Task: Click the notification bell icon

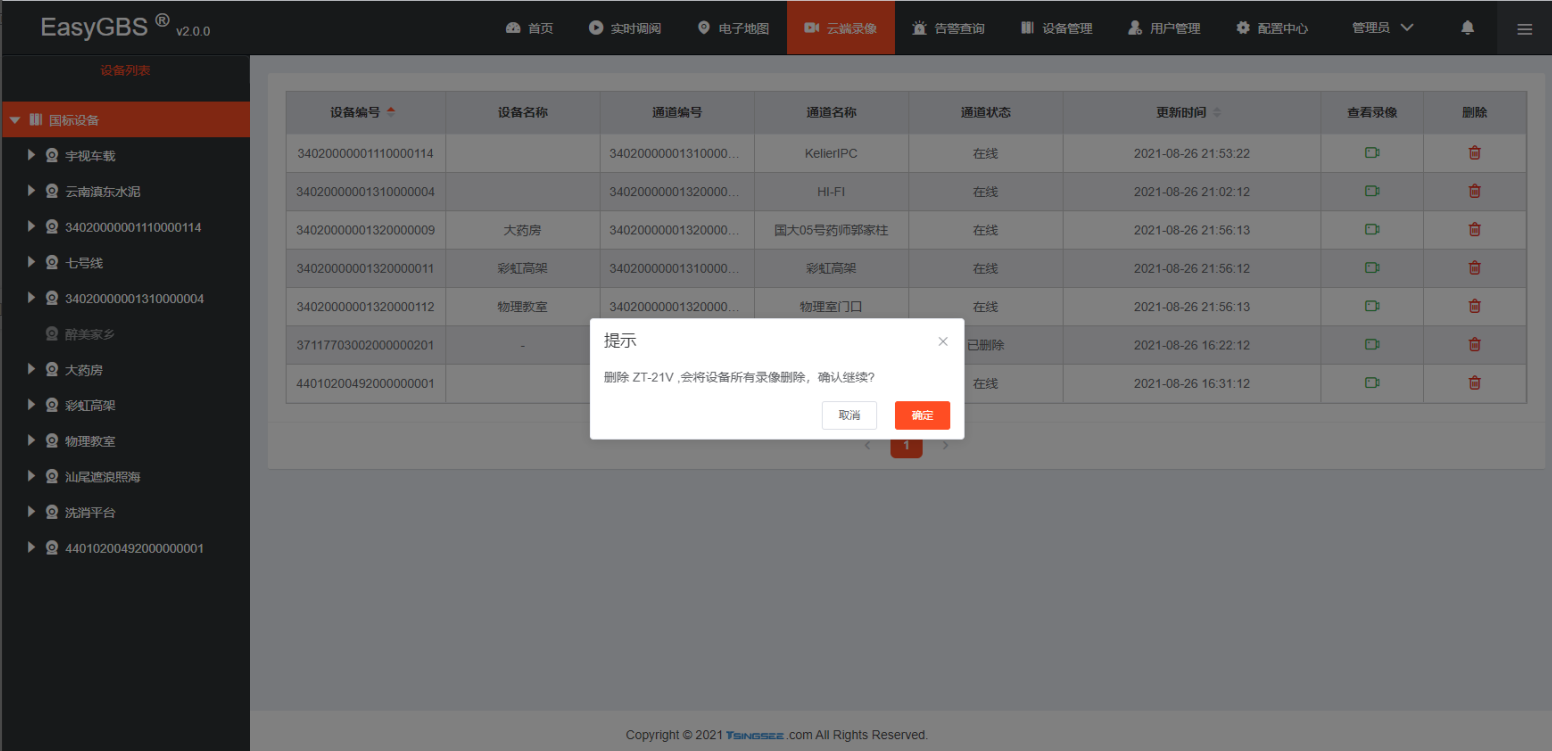Action: [x=1467, y=28]
